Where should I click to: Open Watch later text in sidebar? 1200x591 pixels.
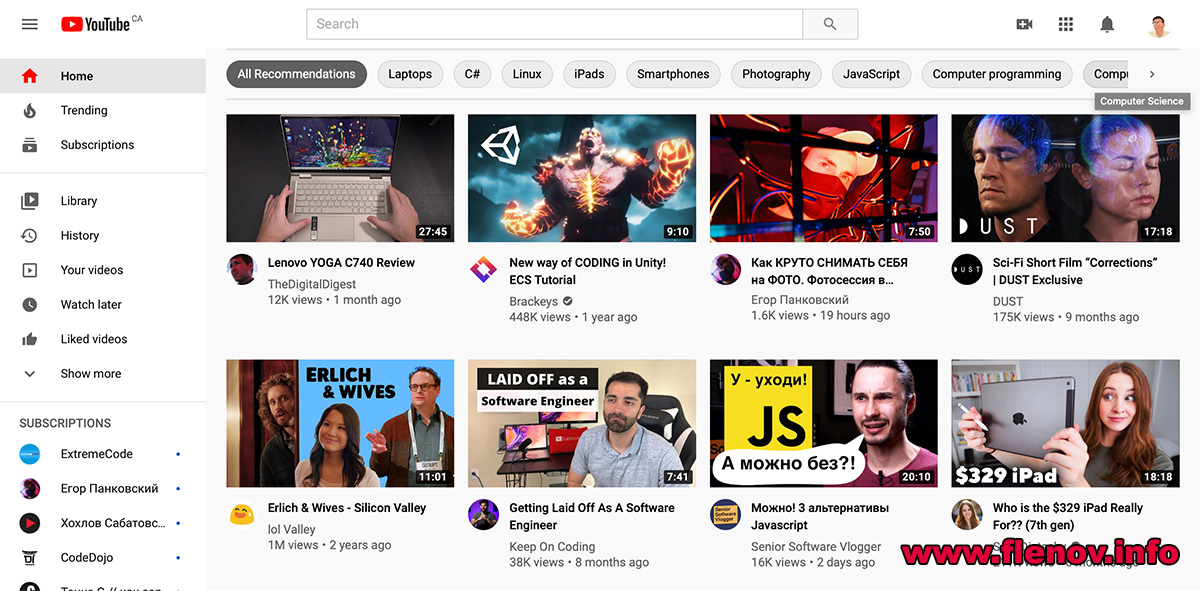click(x=91, y=305)
